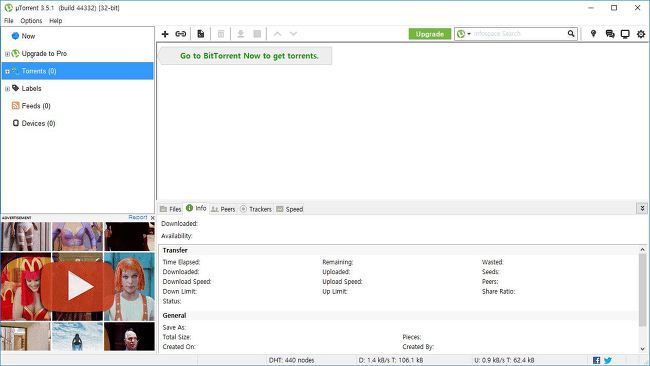Collapse detail pane with double-chevron button
Screen dimensions: 650x366
[x=642, y=208]
